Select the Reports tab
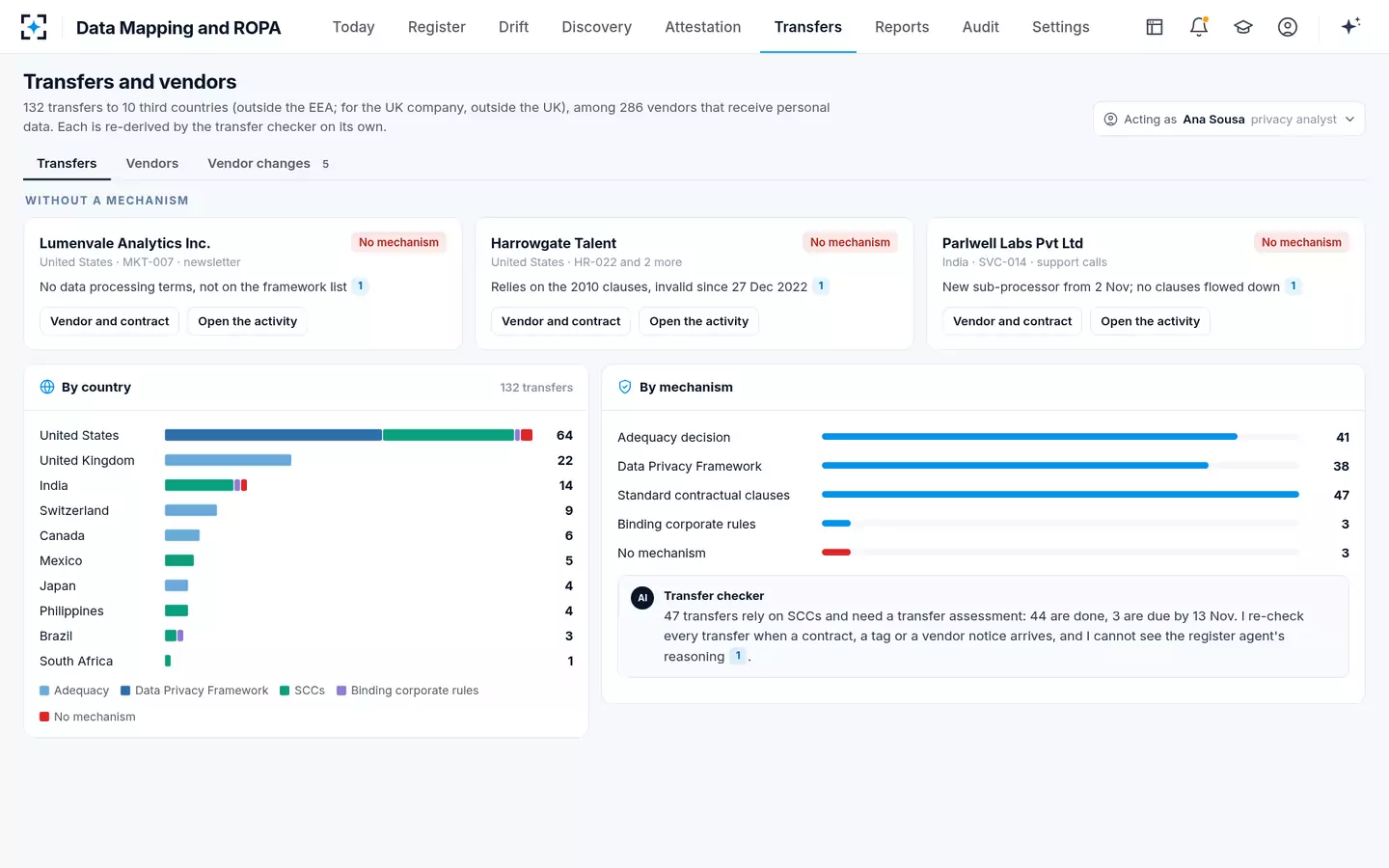The width and height of the screenshot is (1389, 868). (x=902, y=27)
